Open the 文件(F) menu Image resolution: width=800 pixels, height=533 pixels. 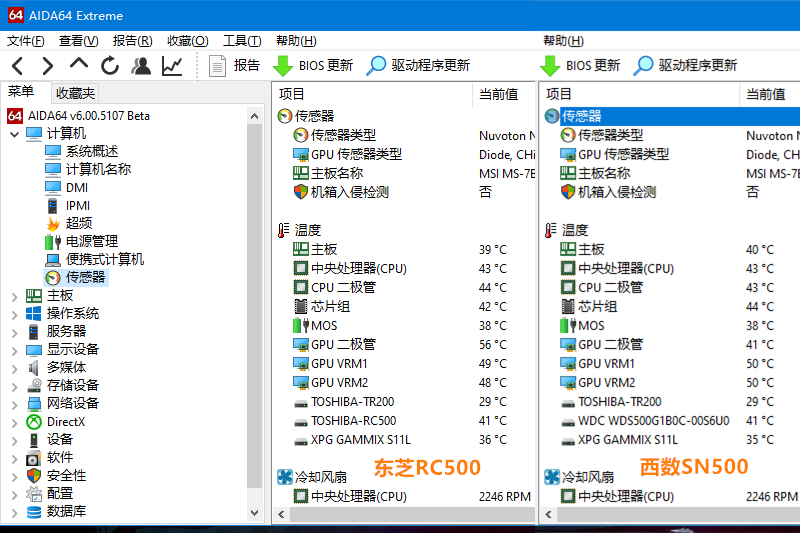coord(25,41)
